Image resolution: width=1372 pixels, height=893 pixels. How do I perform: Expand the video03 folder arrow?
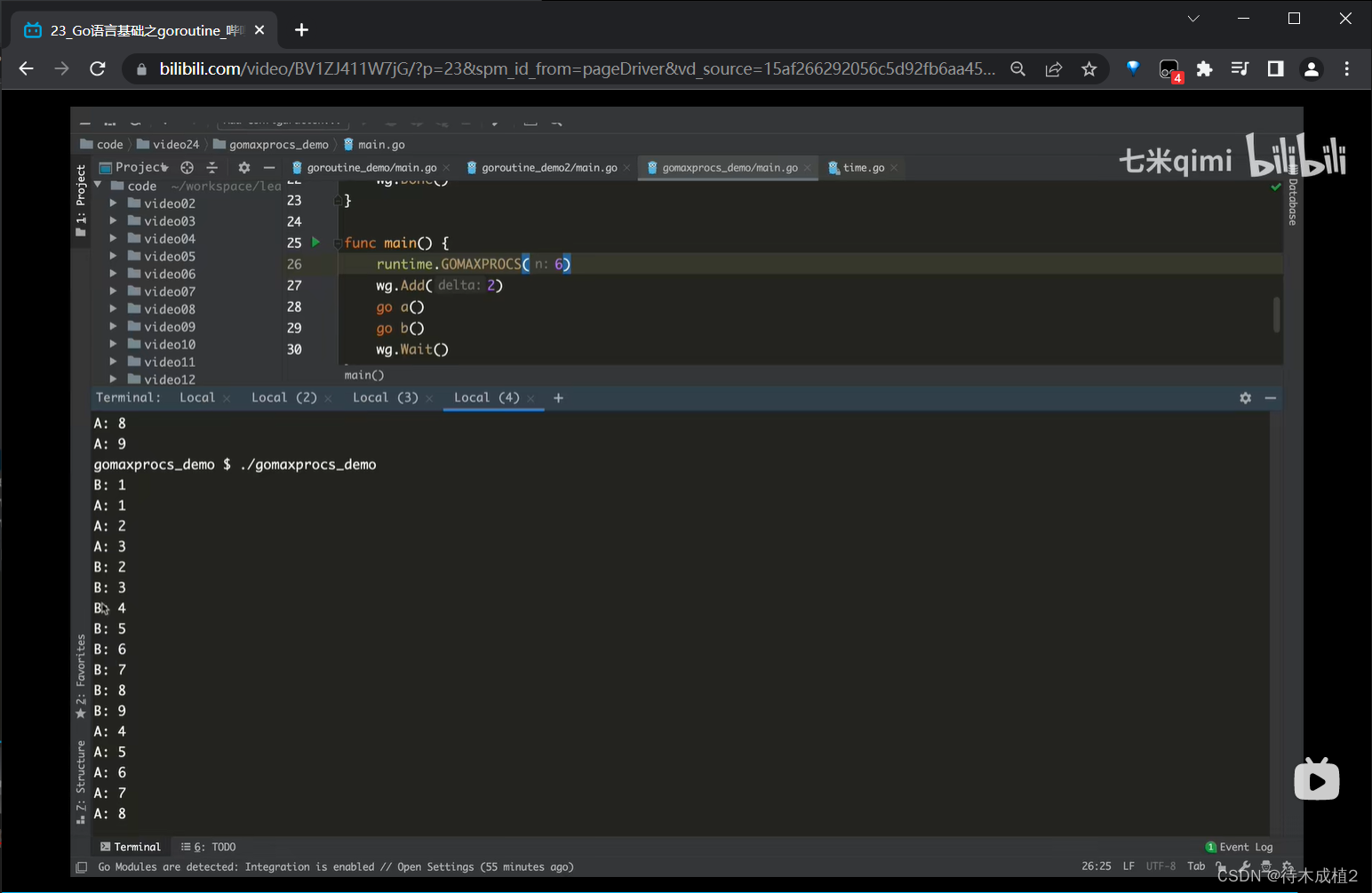[x=113, y=221]
